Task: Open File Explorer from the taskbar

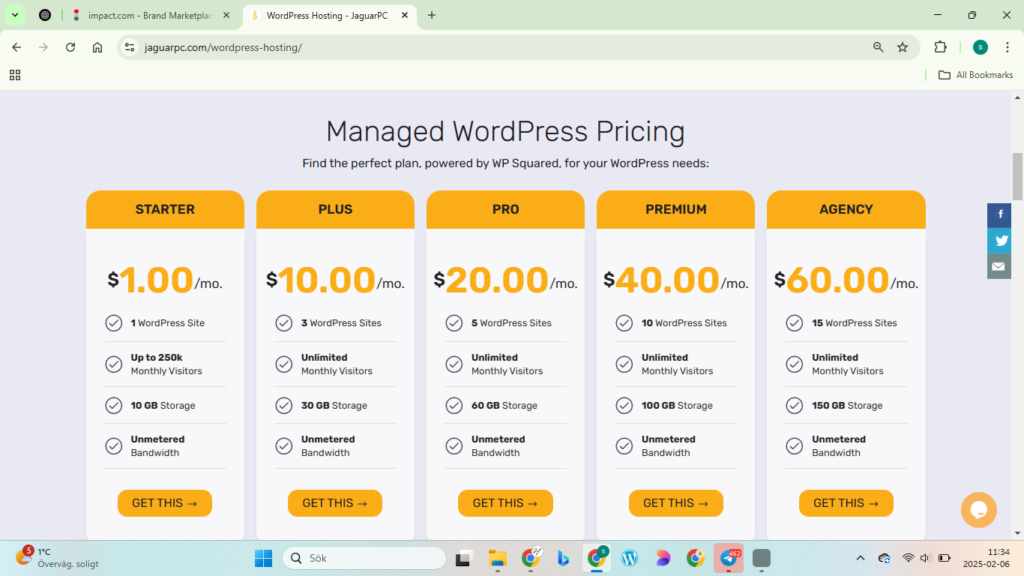Action: [498, 558]
